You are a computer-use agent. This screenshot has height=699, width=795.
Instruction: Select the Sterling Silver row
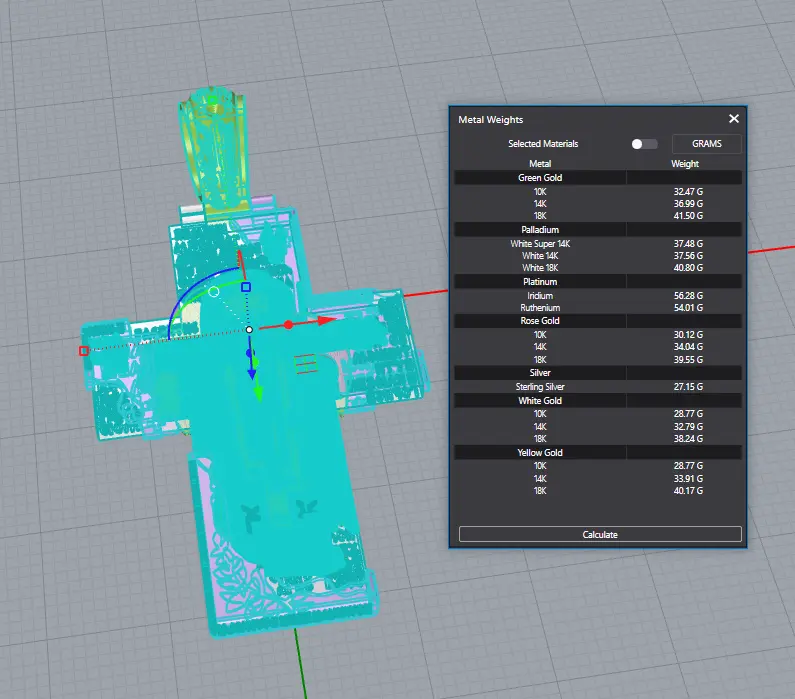click(540, 386)
